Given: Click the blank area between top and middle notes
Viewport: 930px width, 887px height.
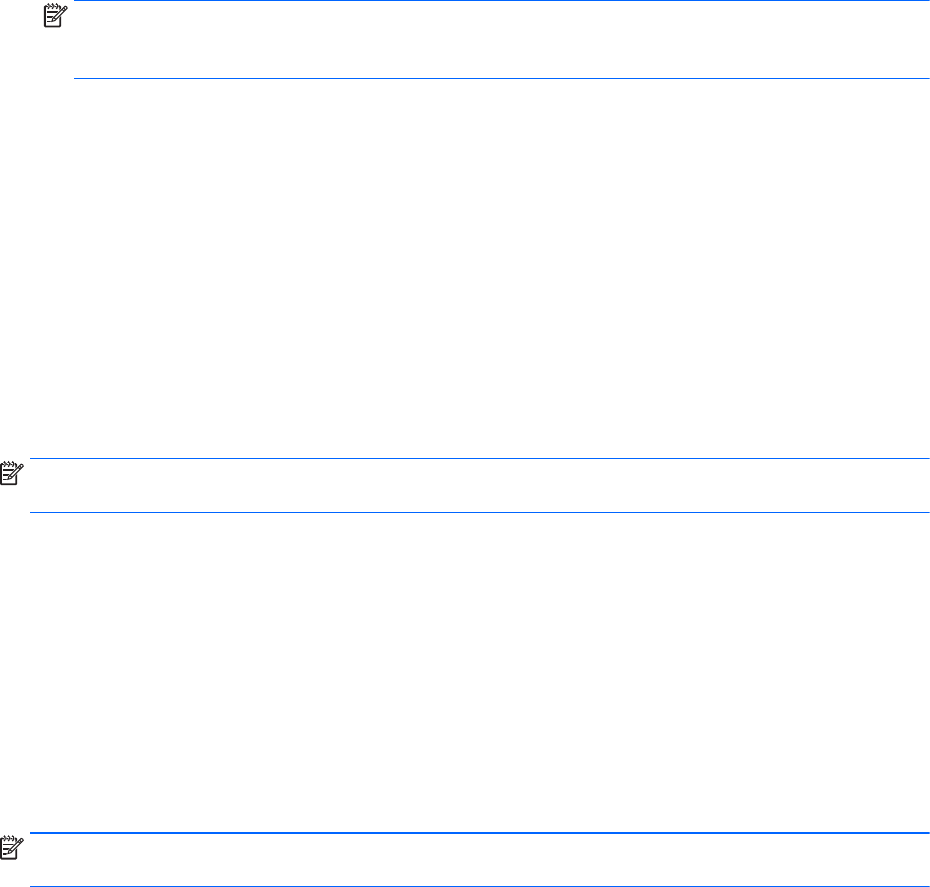Looking at the screenshot, I should (x=465, y=267).
